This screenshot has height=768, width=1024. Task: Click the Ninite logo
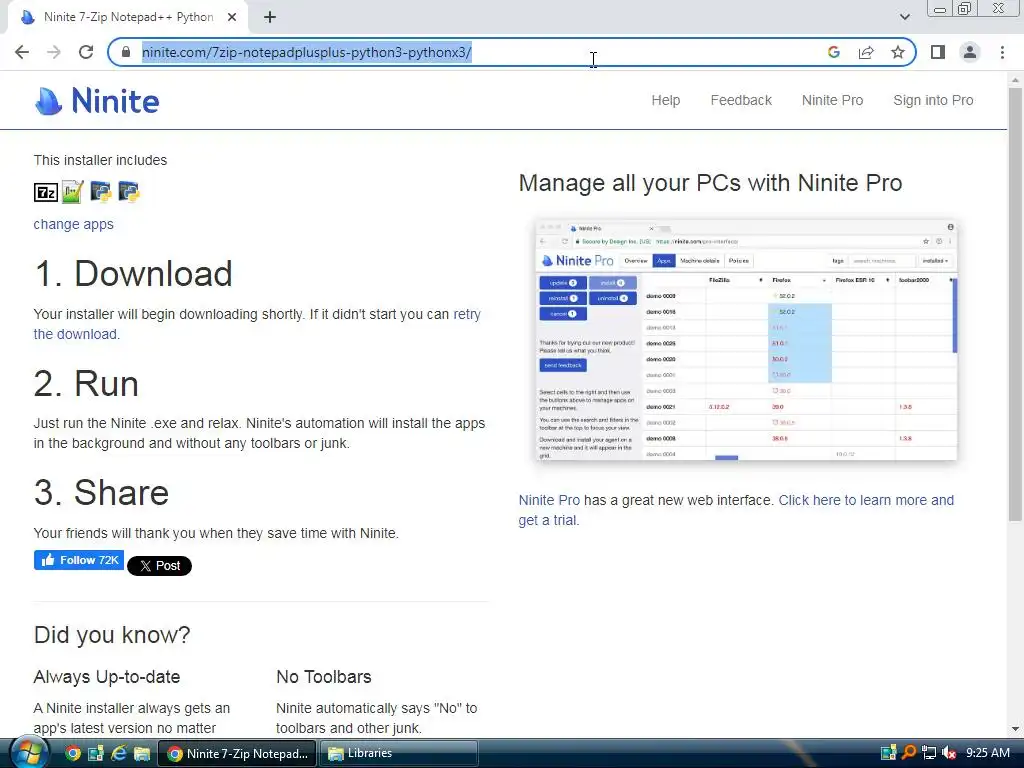(x=97, y=101)
